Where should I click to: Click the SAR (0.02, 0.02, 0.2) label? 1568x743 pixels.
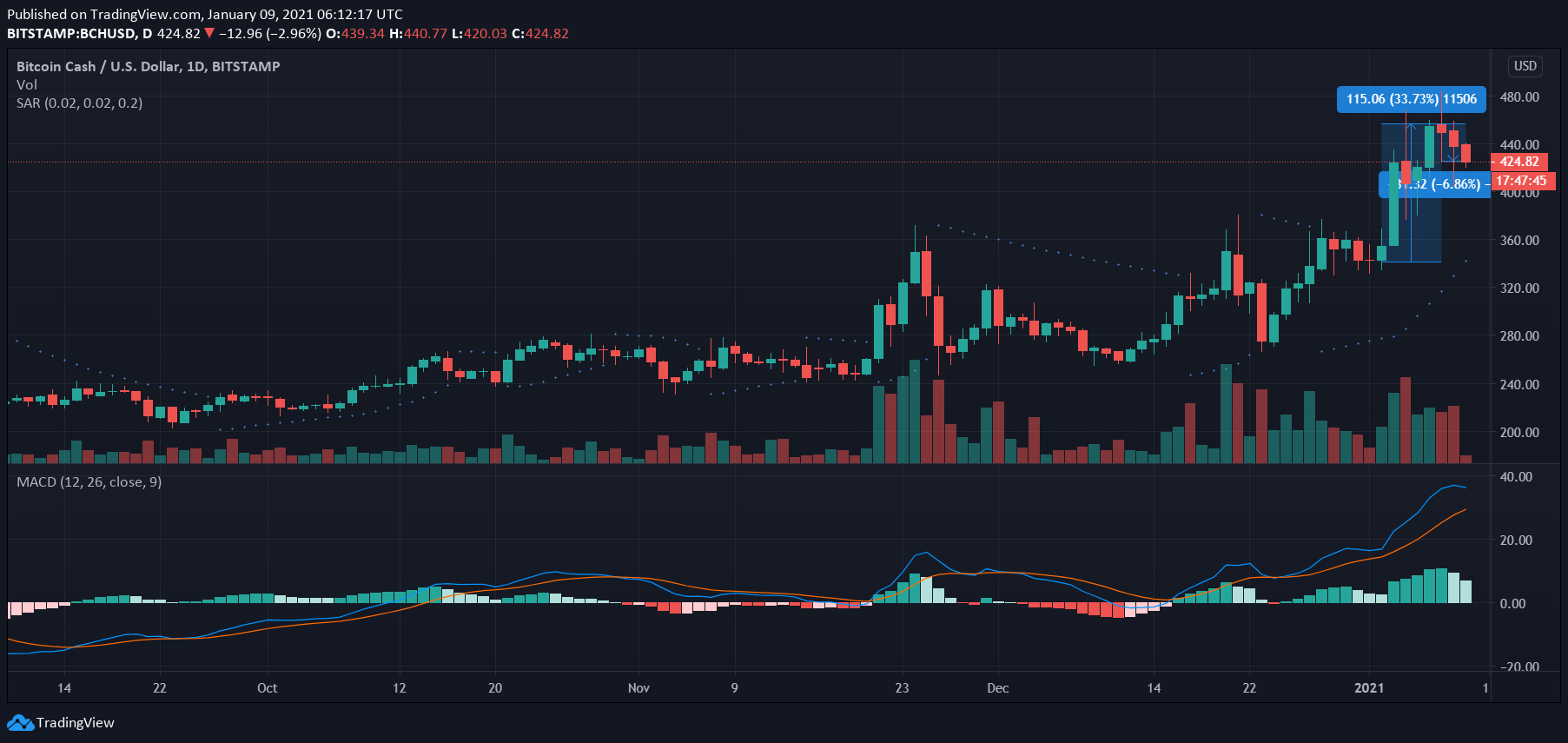tap(80, 103)
